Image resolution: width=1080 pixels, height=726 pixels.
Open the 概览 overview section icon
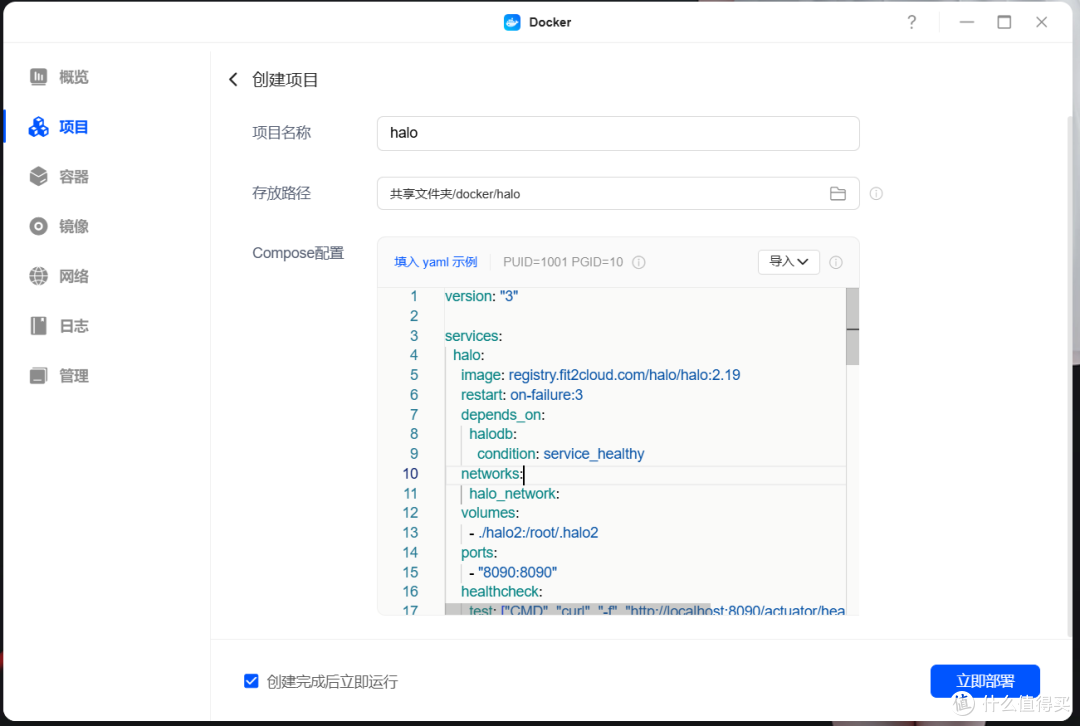pyautogui.click(x=39, y=77)
